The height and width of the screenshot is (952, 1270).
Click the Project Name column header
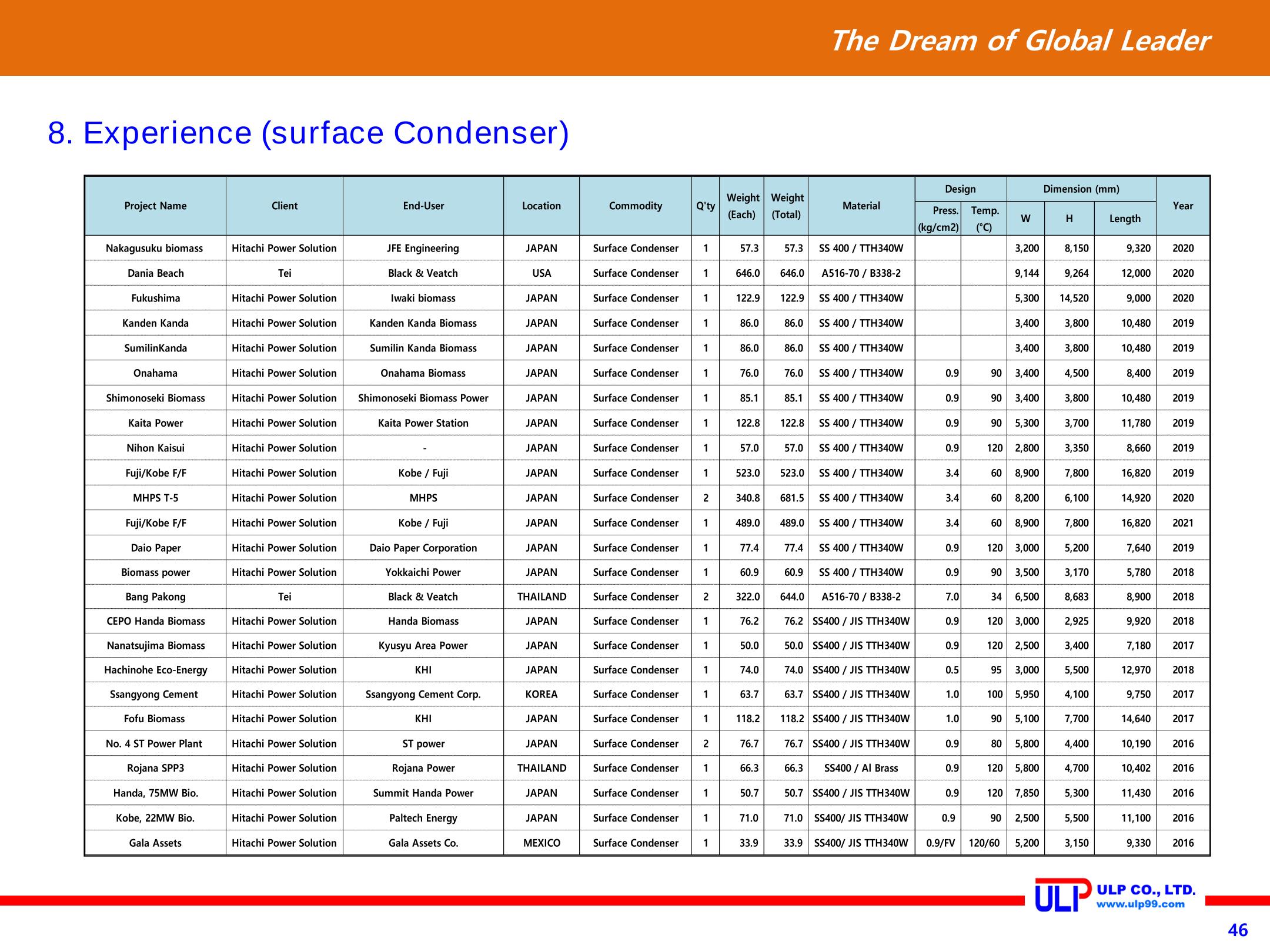click(155, 206)
